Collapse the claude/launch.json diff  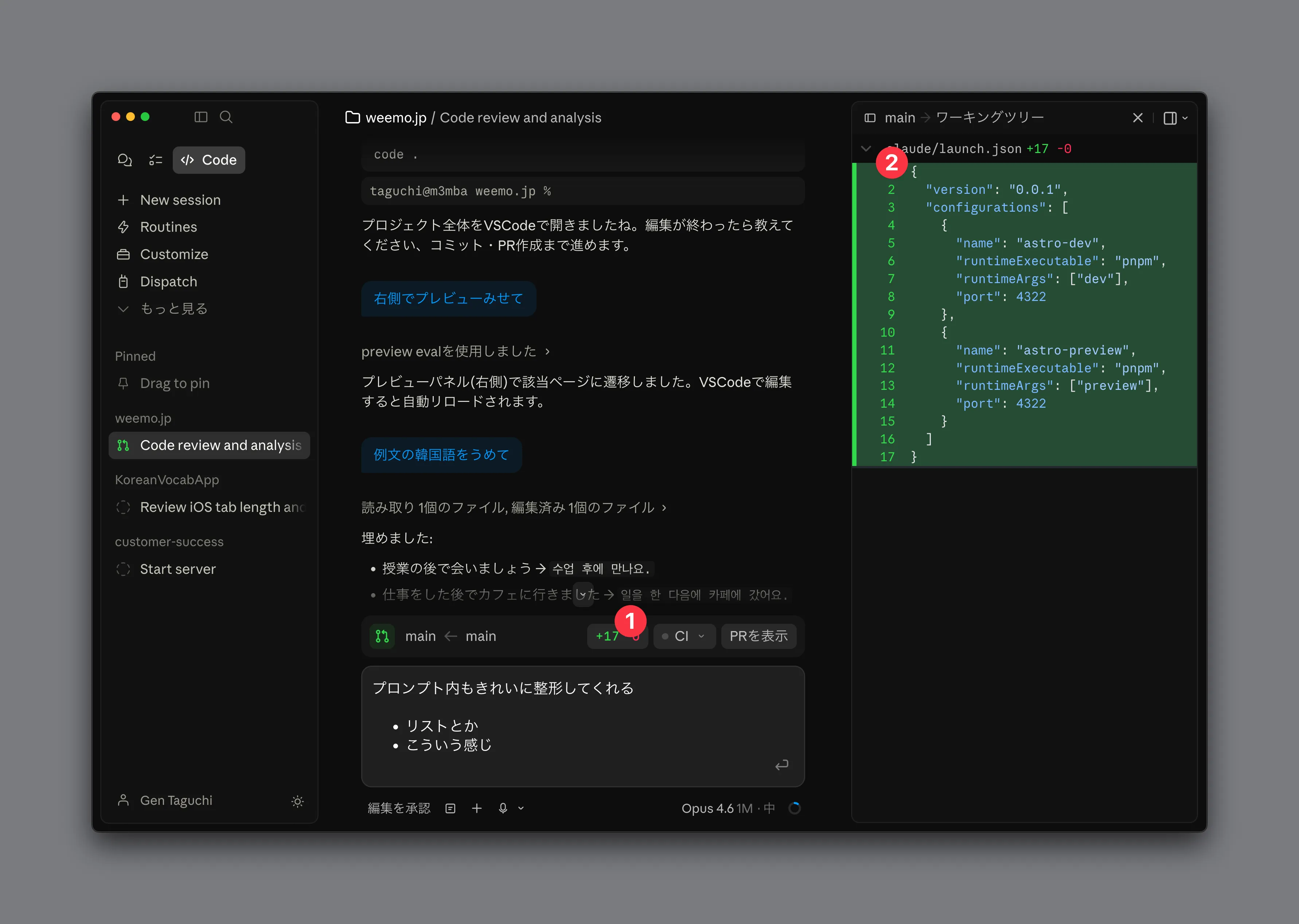click(x=865, y=149)
